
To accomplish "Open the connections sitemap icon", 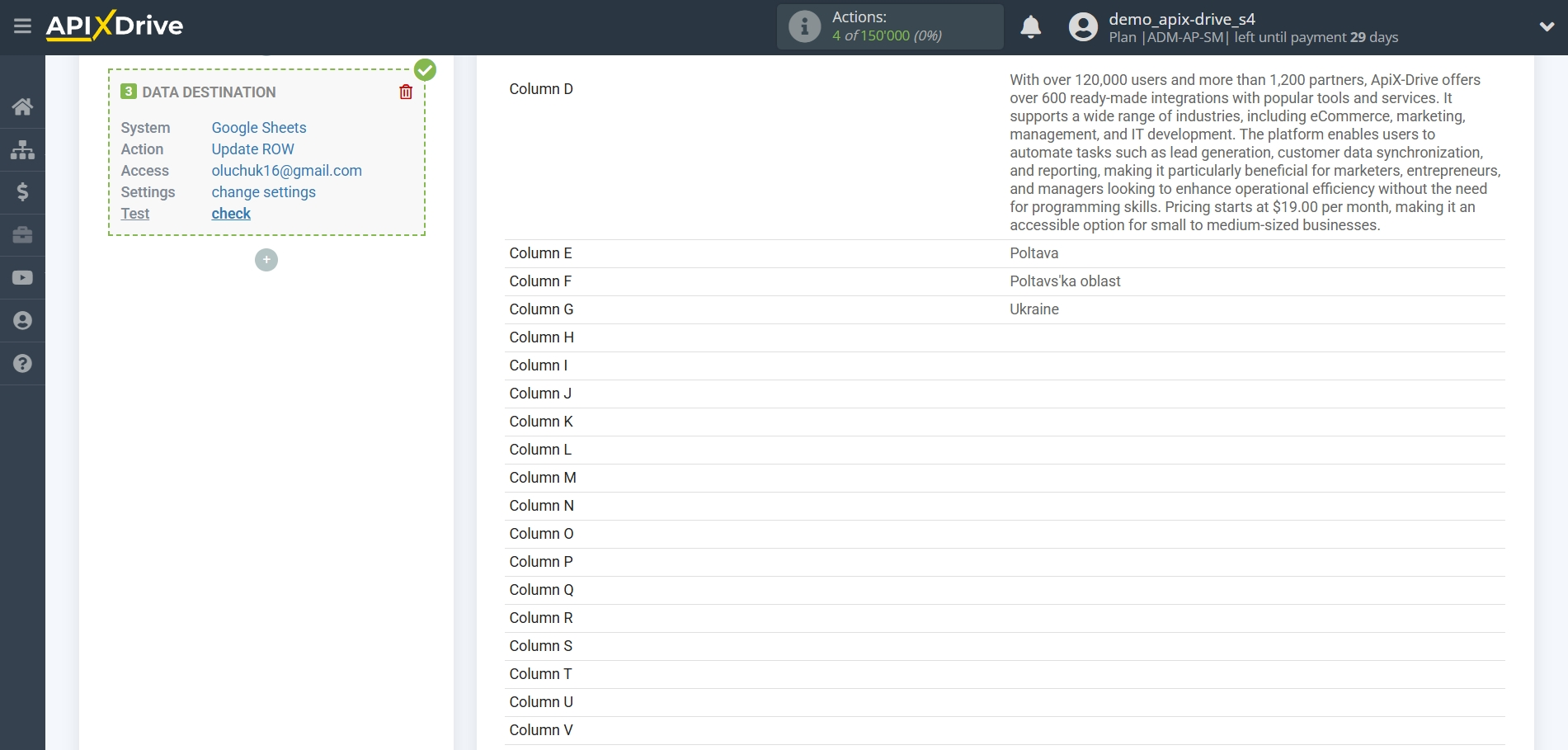I will click(x=22, y=149).
